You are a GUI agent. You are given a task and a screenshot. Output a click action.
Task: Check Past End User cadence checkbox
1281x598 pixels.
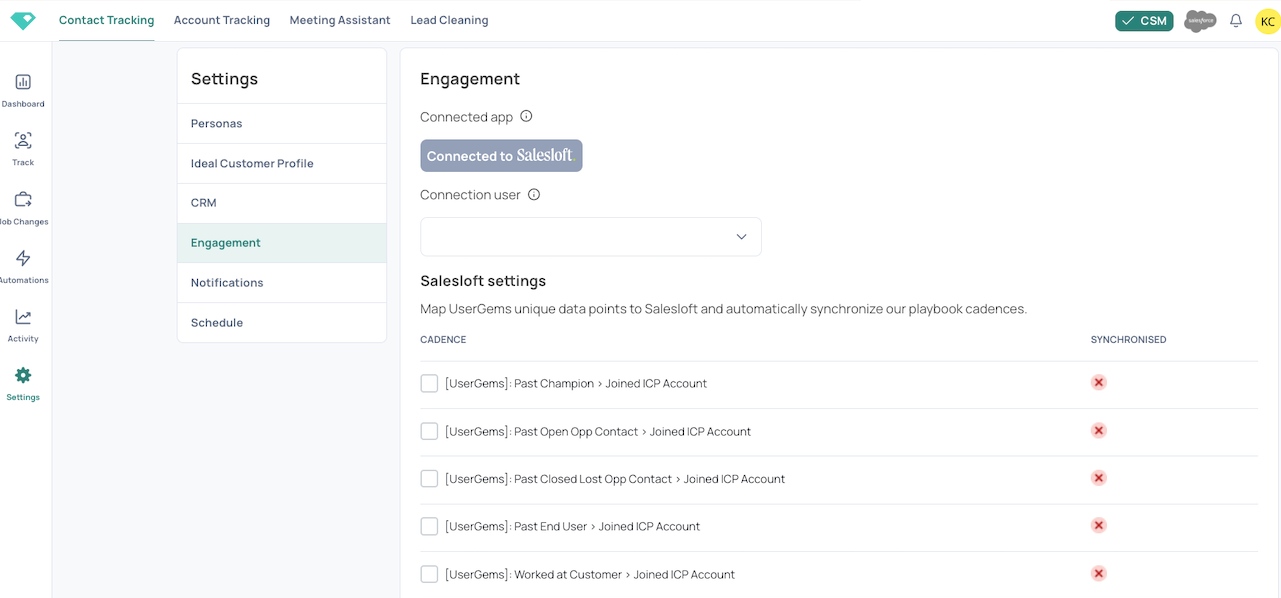[x=429, y=526]
